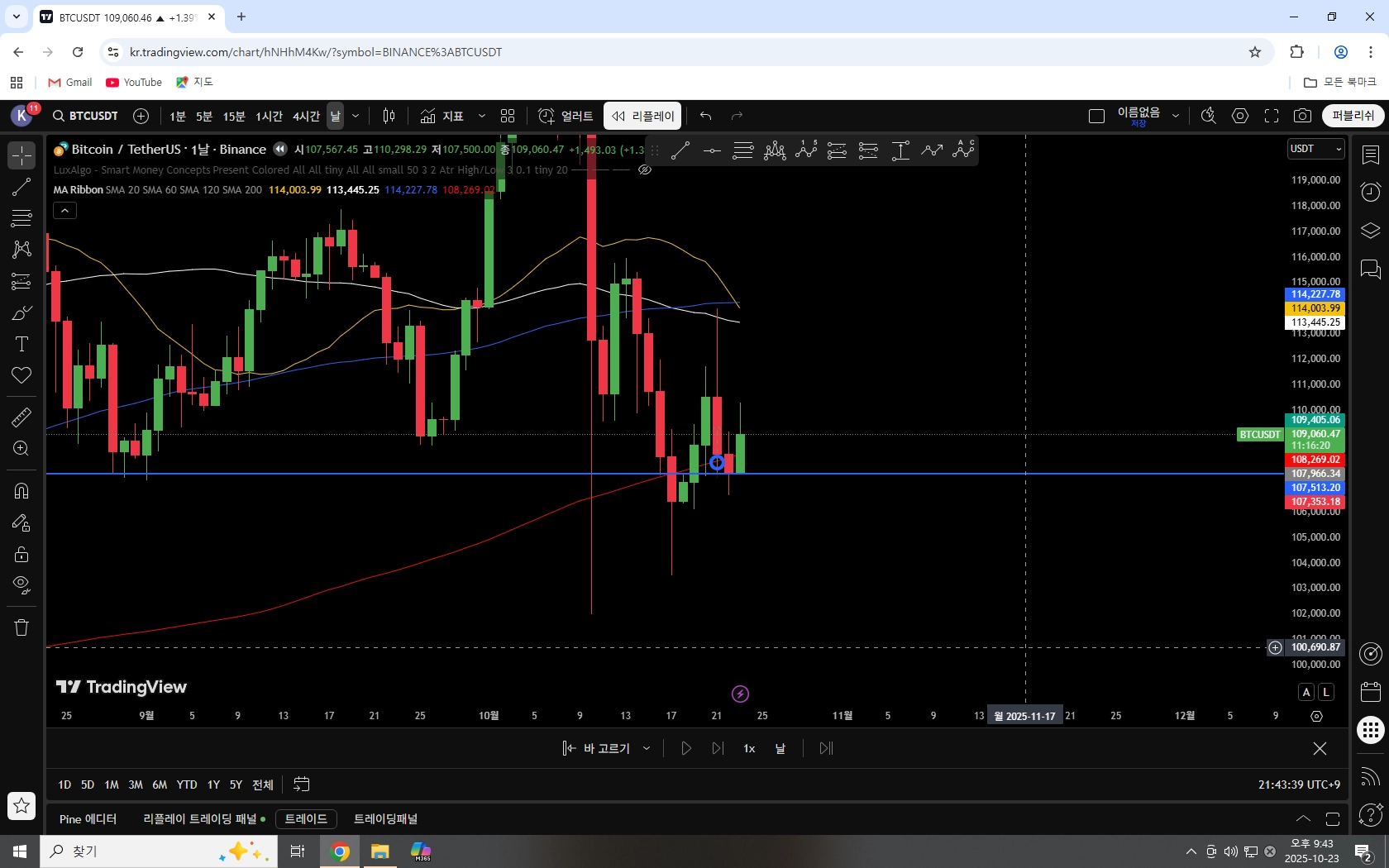Open the Fibonacci retracement tools
The height and width of the screenshot is (868, 1389).
coord(21,218)
